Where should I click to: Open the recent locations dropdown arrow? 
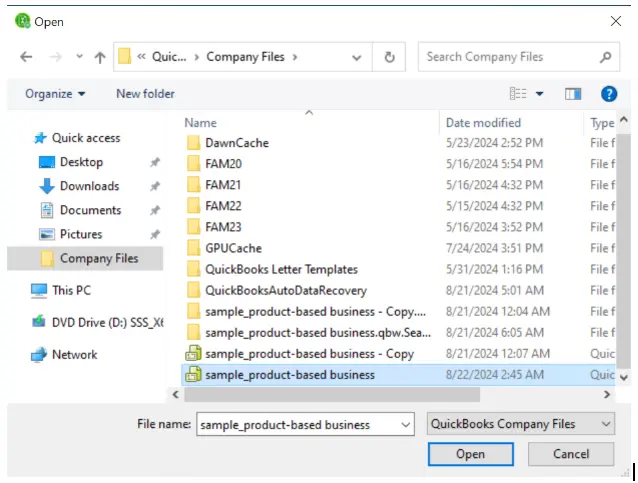point(79,57)
